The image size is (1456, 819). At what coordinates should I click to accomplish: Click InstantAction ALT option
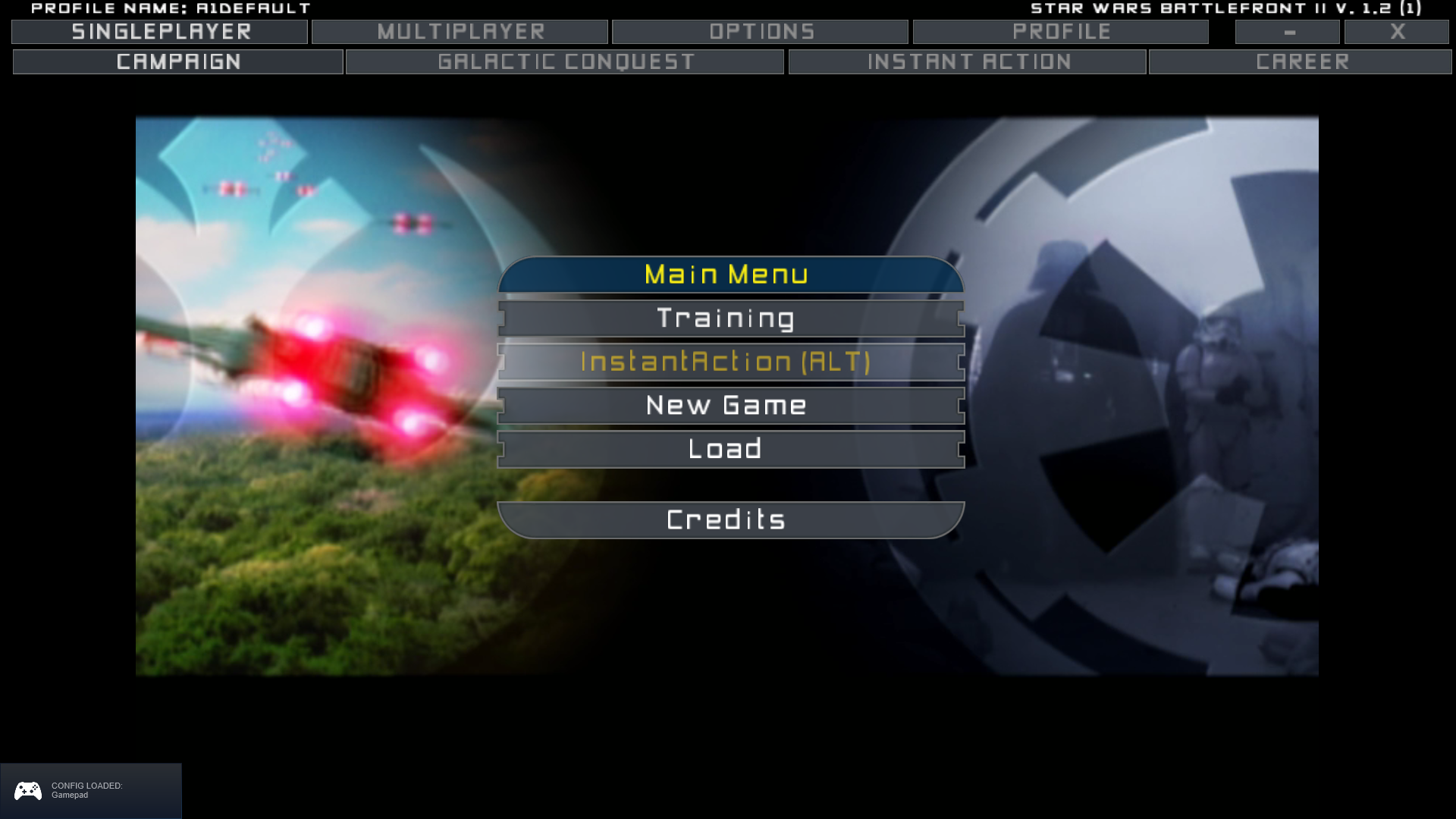click(728, 361)
